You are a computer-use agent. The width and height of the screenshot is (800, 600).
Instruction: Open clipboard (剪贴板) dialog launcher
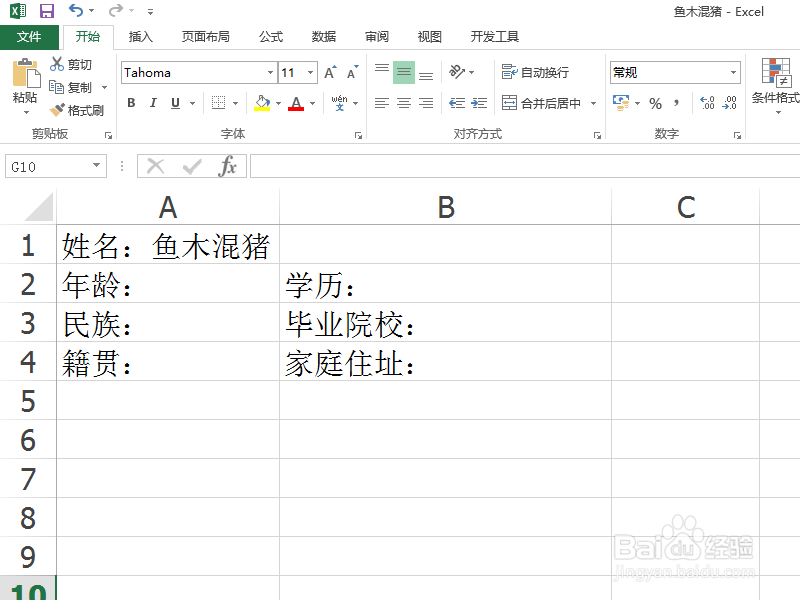108,135
